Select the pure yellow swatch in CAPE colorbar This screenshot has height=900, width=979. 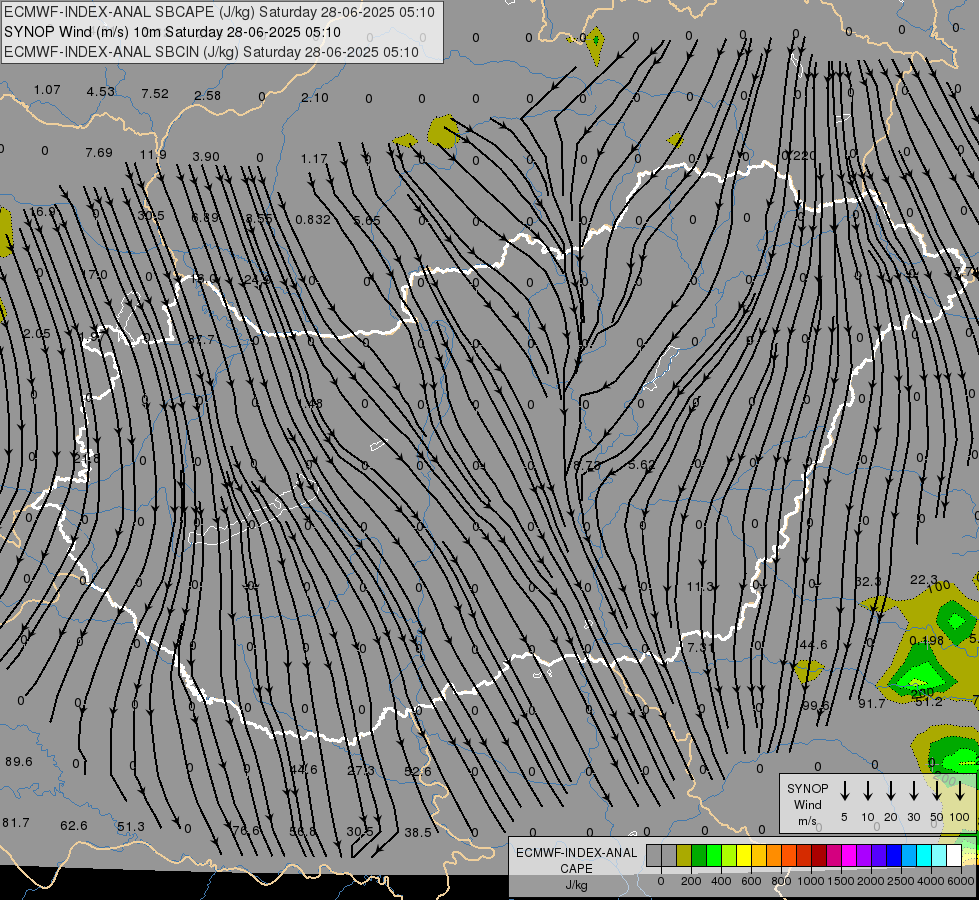pyautogui.click(x=744, y=856)
